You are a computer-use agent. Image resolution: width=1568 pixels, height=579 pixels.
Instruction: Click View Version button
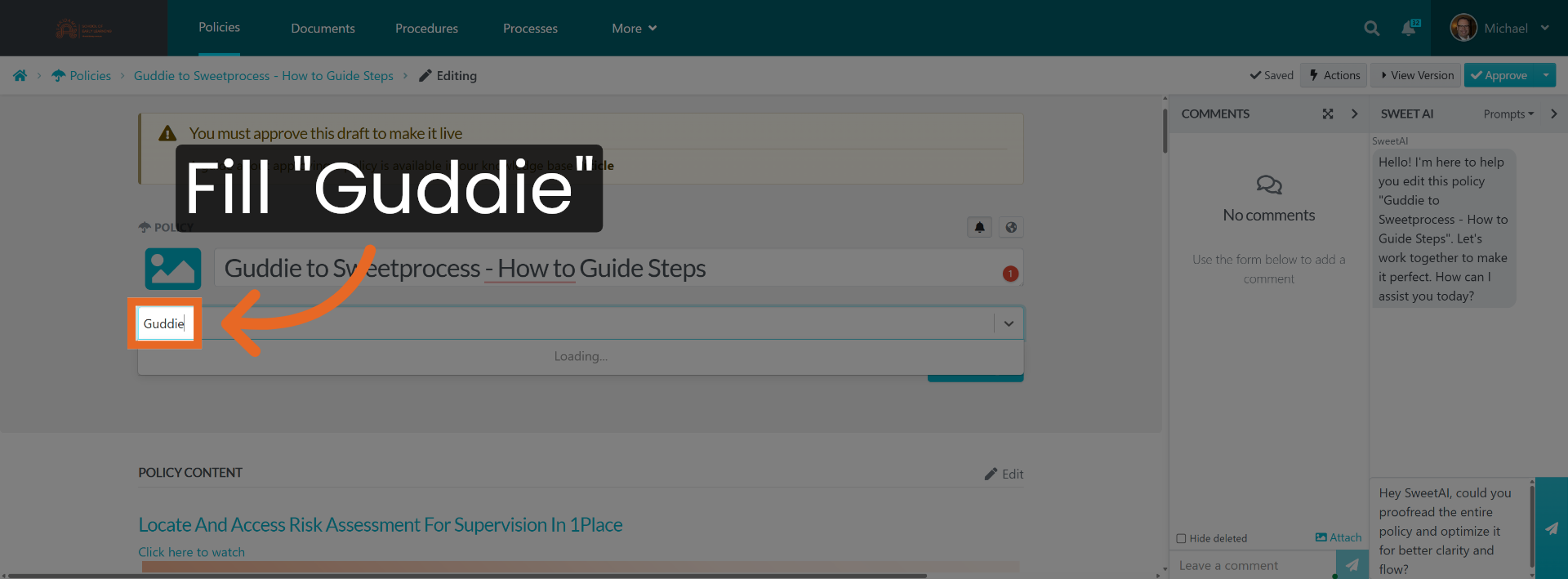[x=1417, y=75]
